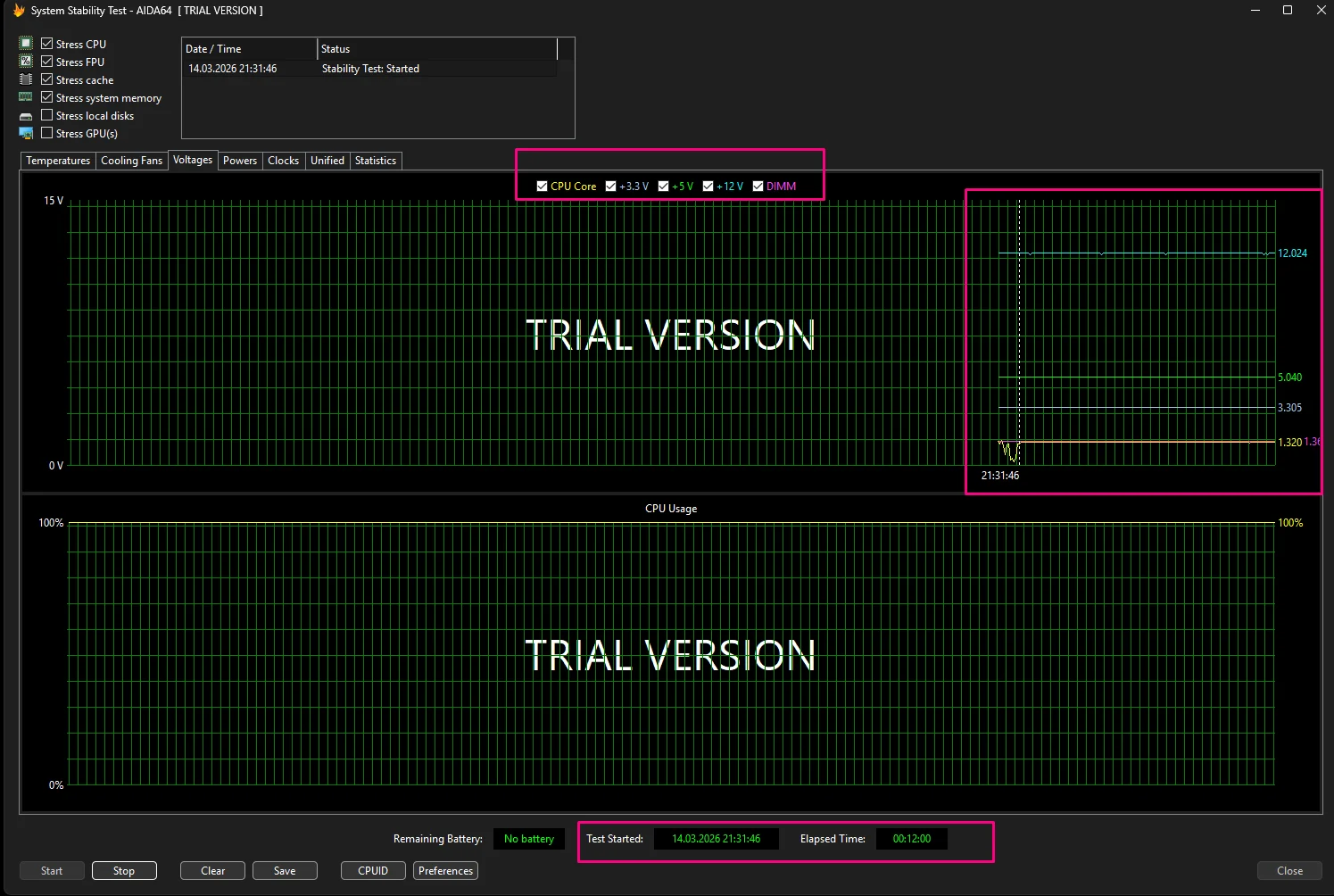Screen dimensions: 1334x896
Task: Click the 5.040 voltage reading on graph
Action: pos(1289,377)
